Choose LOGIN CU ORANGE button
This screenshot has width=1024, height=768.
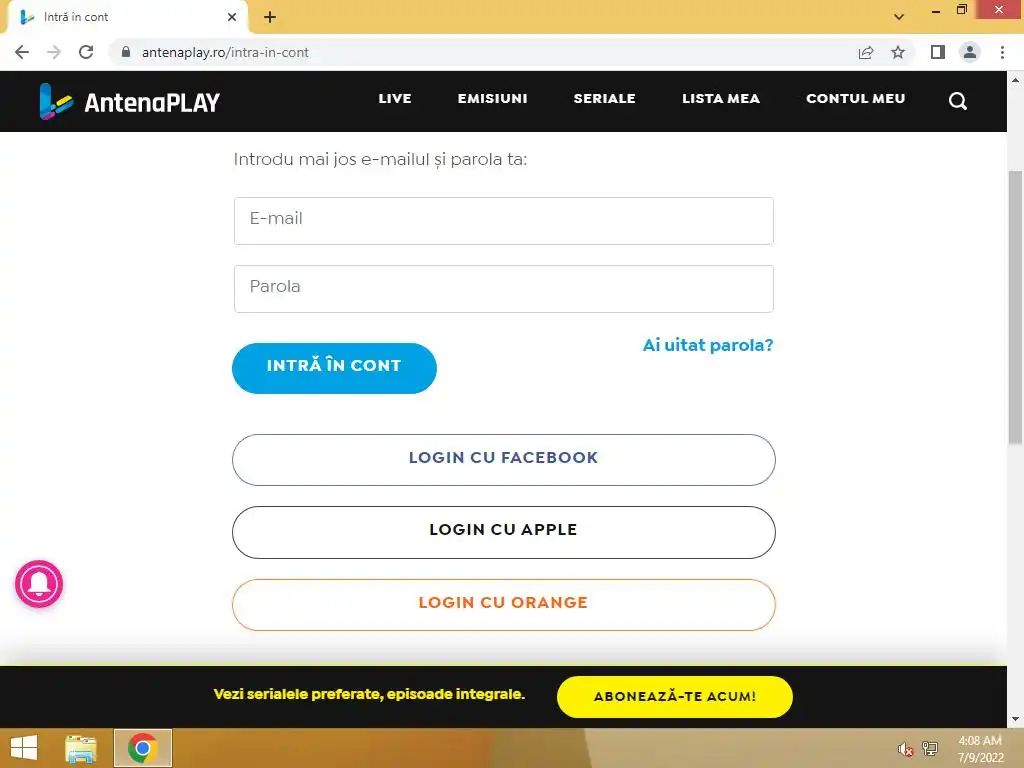pos(504,605)
